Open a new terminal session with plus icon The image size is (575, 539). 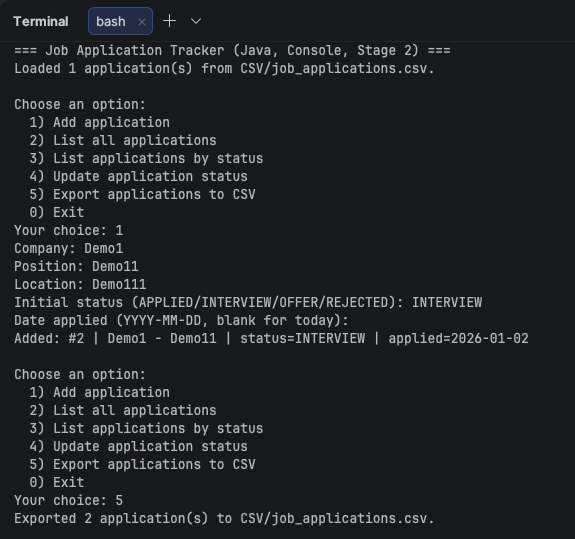169,21
